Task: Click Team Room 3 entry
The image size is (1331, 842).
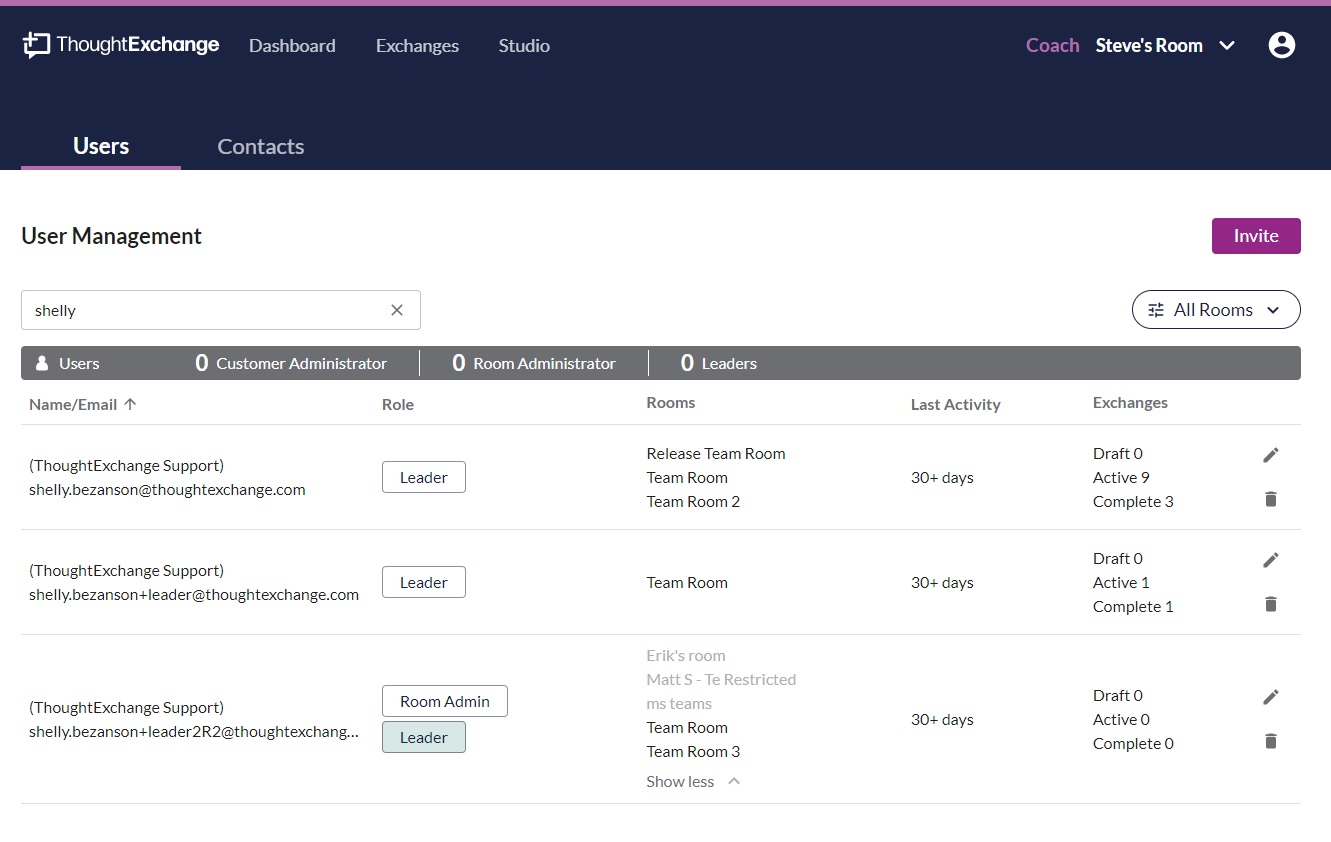Action: (693, 751)
